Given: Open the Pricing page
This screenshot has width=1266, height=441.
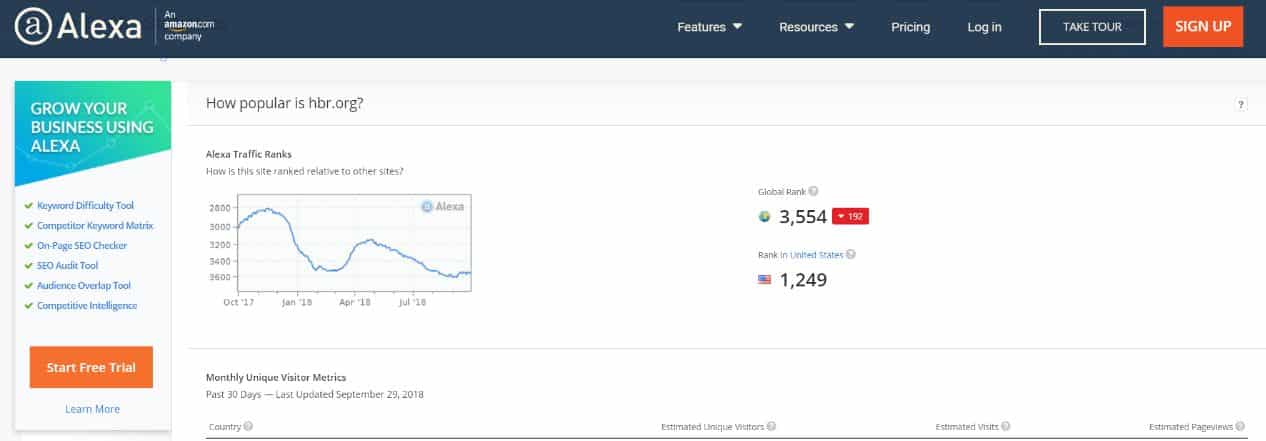Looking at the screenshot, I should pos(910,27).
